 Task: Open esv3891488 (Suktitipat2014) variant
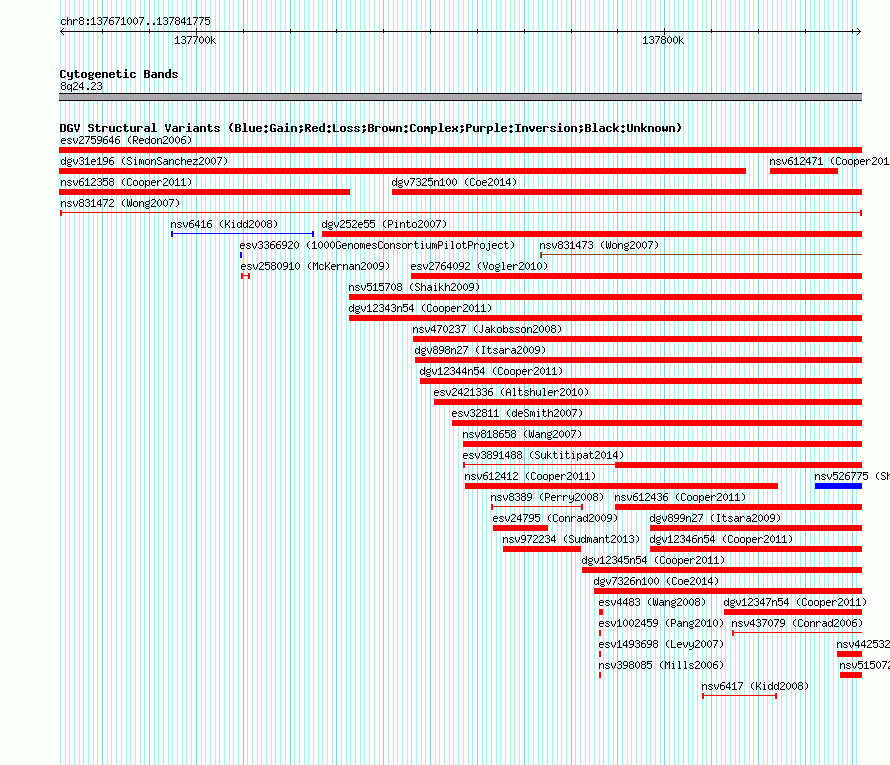click(x=543, y=455)
